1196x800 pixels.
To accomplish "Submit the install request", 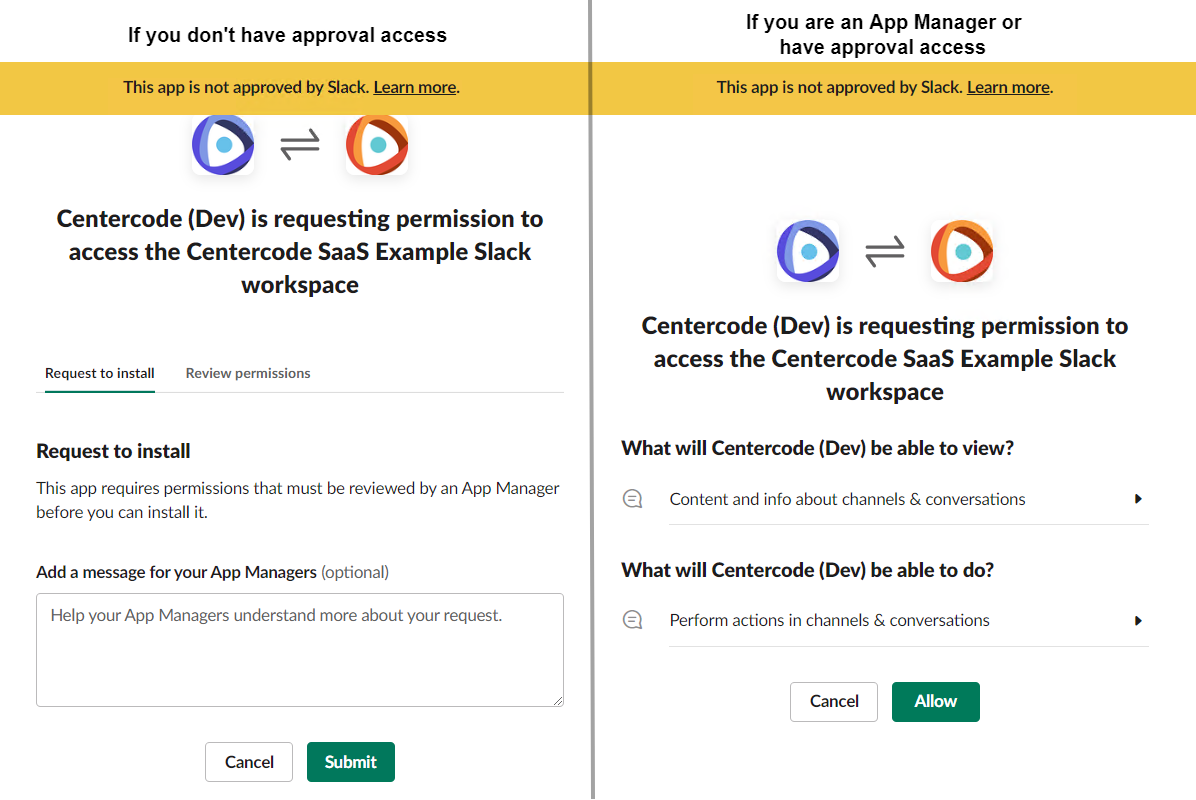I will point(351,762).
